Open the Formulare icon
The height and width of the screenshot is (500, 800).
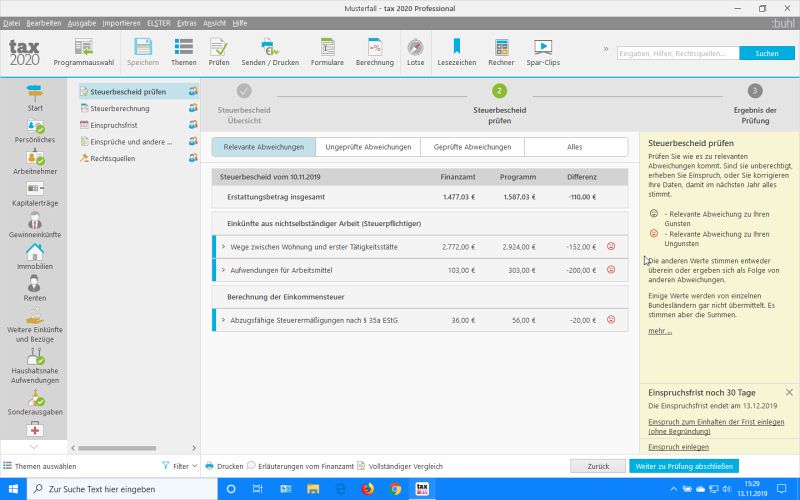coord(327,51)
